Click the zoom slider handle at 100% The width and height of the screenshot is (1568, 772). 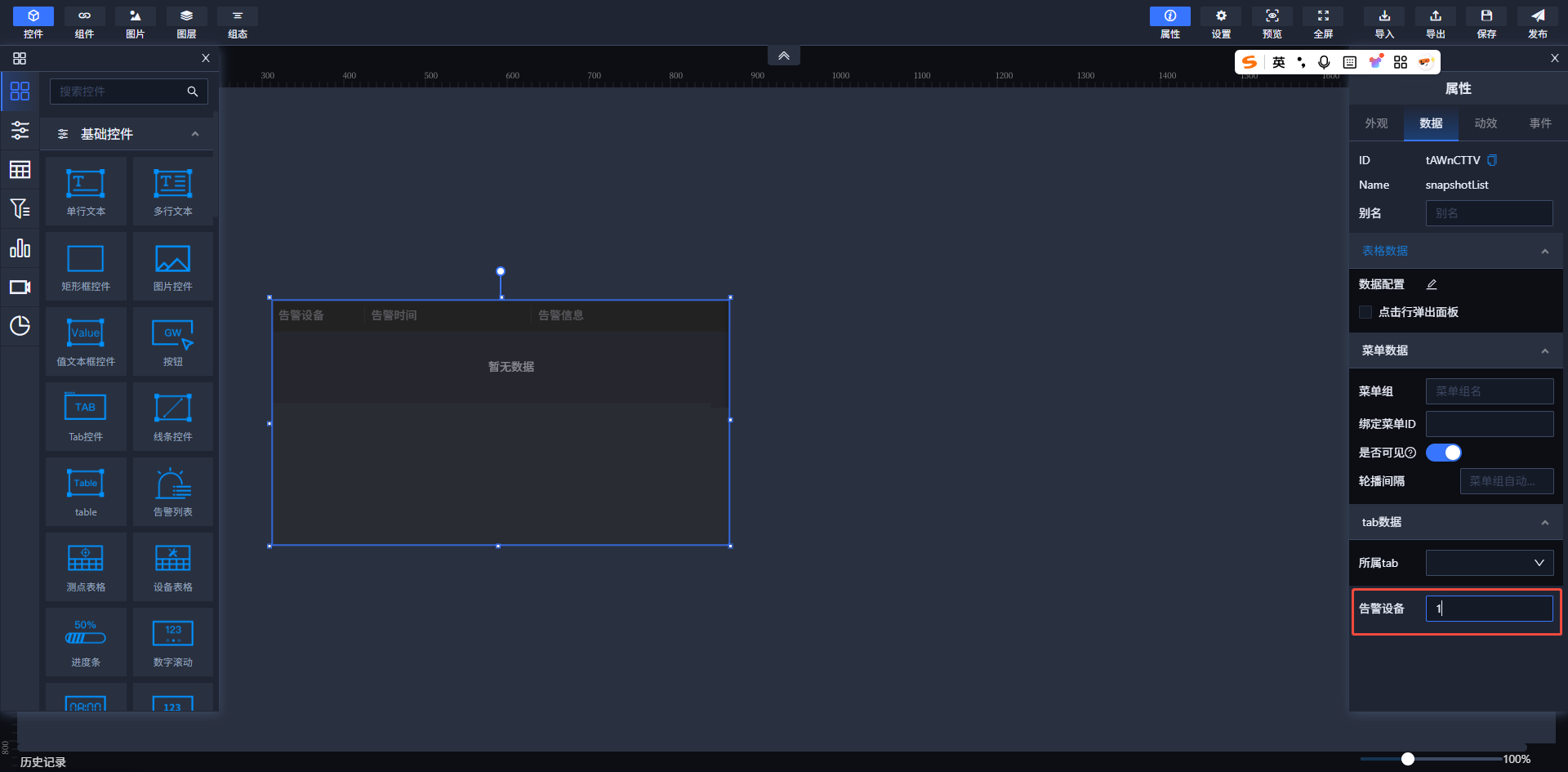1408,759
